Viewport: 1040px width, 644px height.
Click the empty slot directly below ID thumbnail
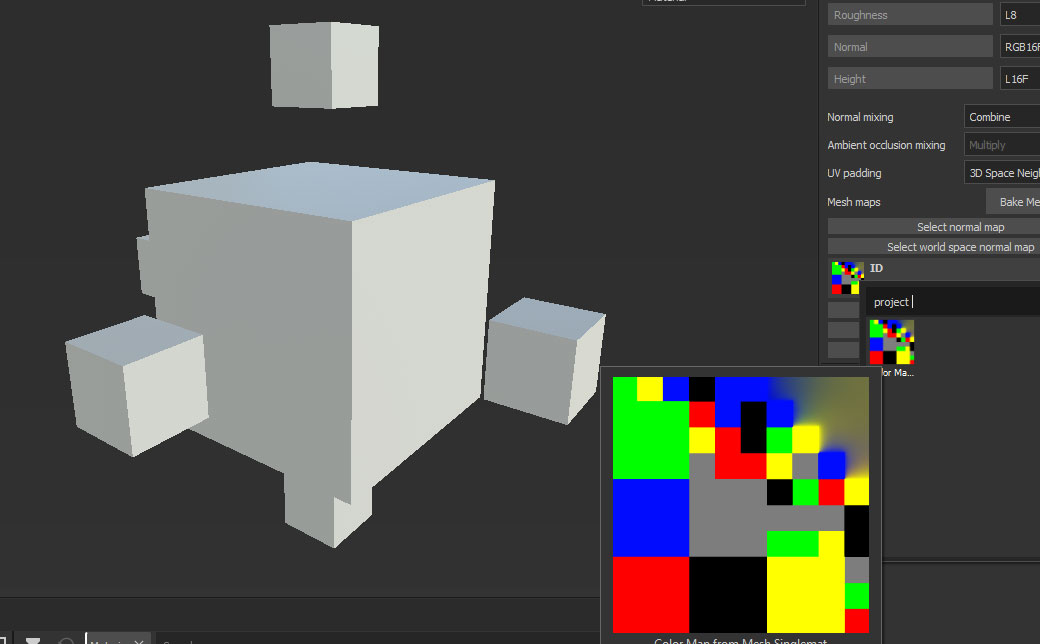click(x=844, y=309)
